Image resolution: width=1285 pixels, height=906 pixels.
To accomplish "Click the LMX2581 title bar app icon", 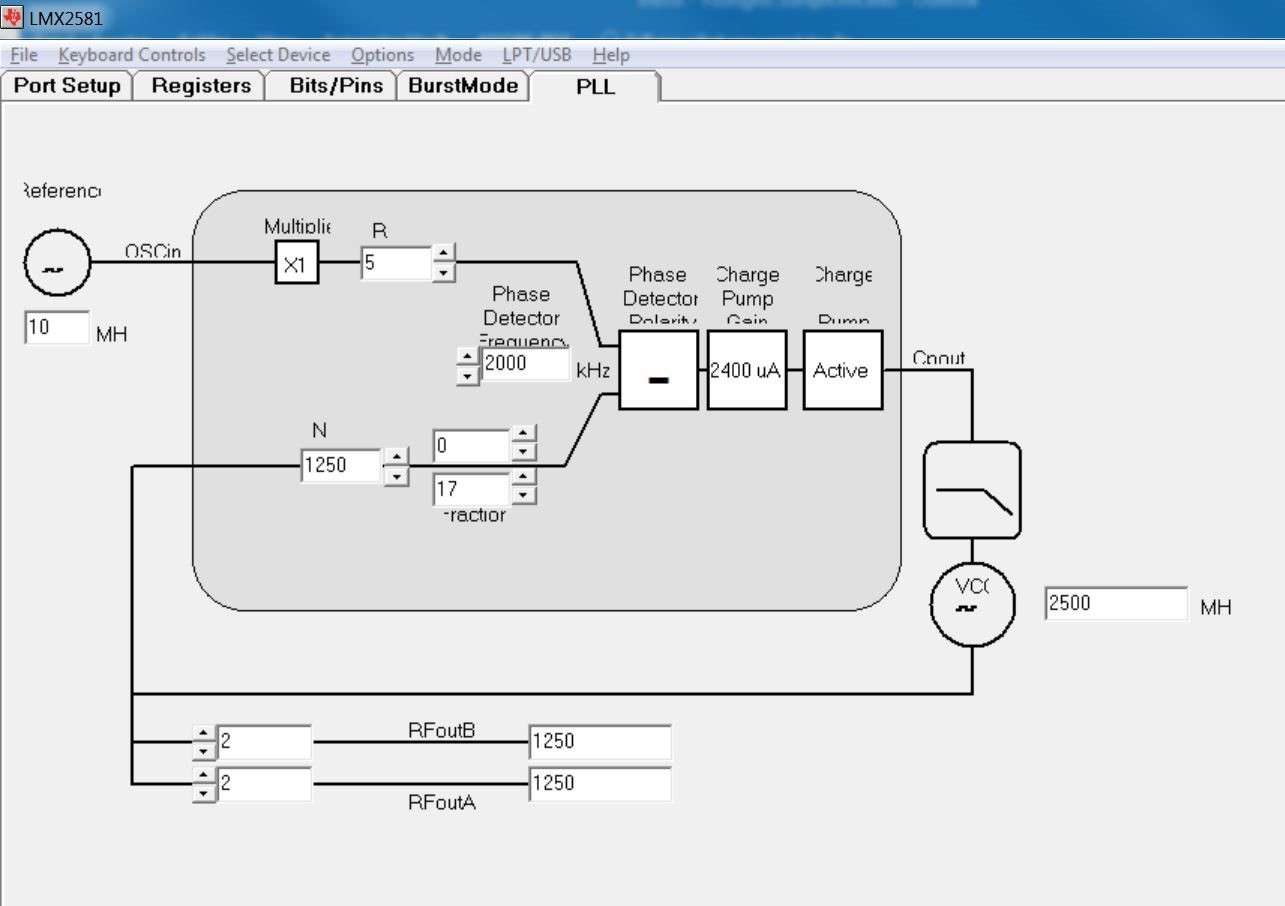I will point(13,17).
